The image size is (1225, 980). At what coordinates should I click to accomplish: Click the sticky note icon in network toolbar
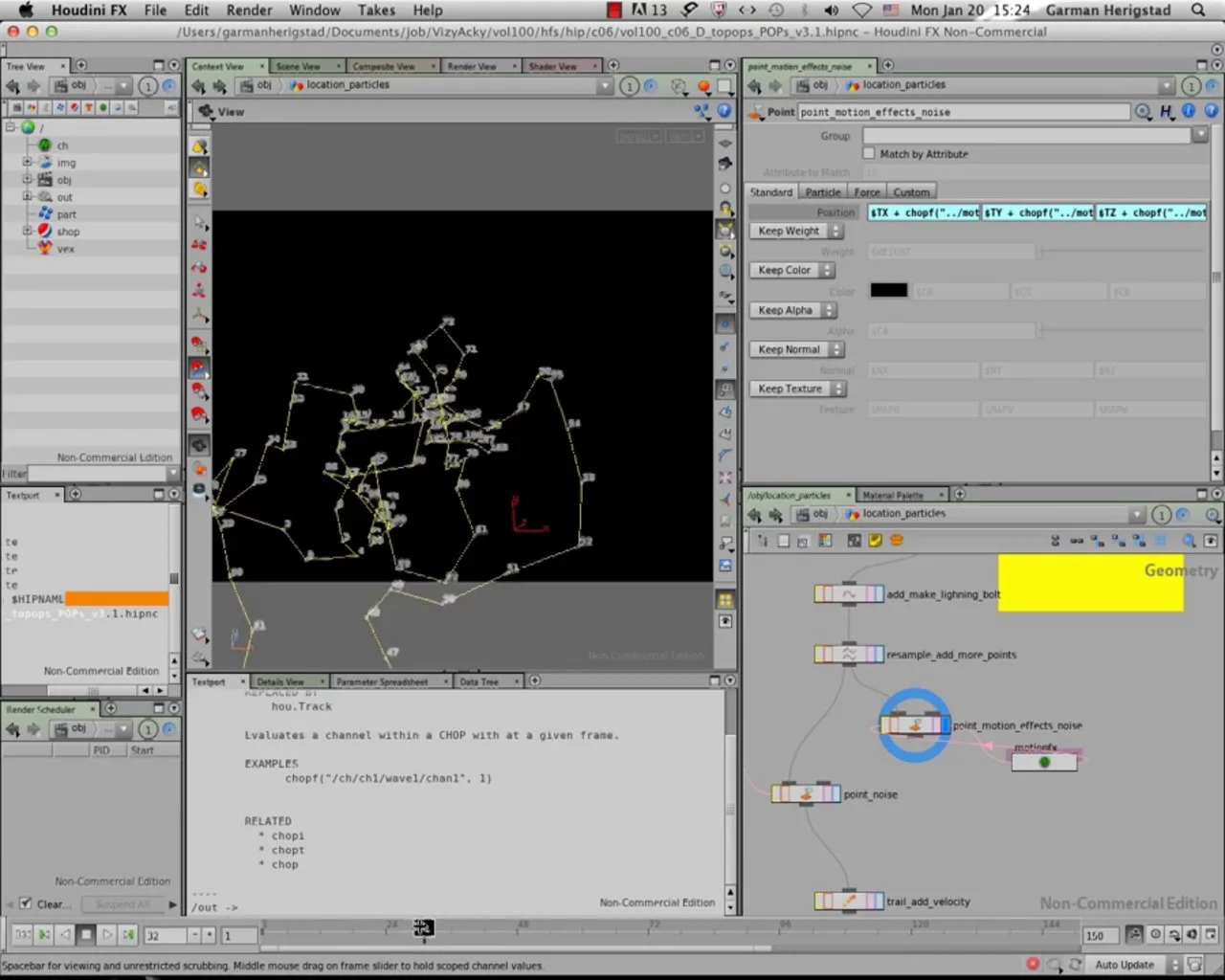click(x=875, y=541)
